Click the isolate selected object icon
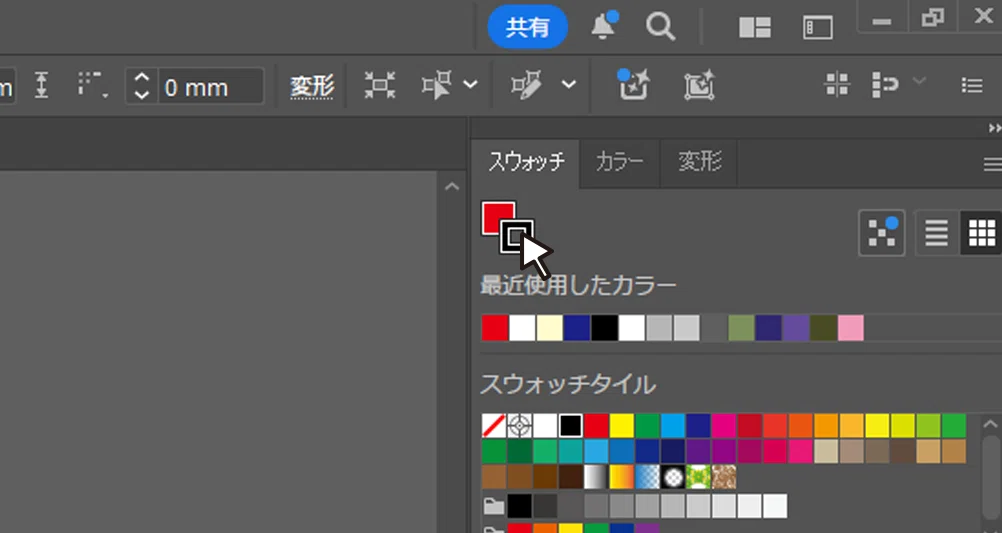 380,85
